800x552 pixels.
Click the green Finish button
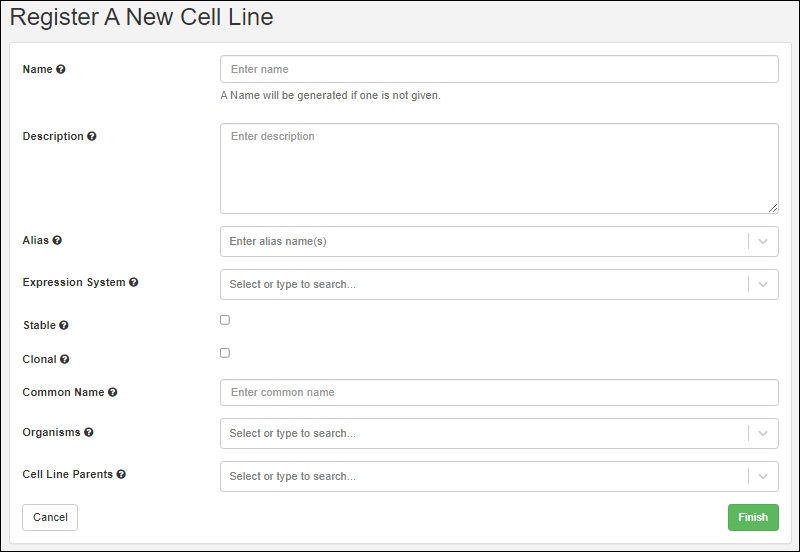752,517
